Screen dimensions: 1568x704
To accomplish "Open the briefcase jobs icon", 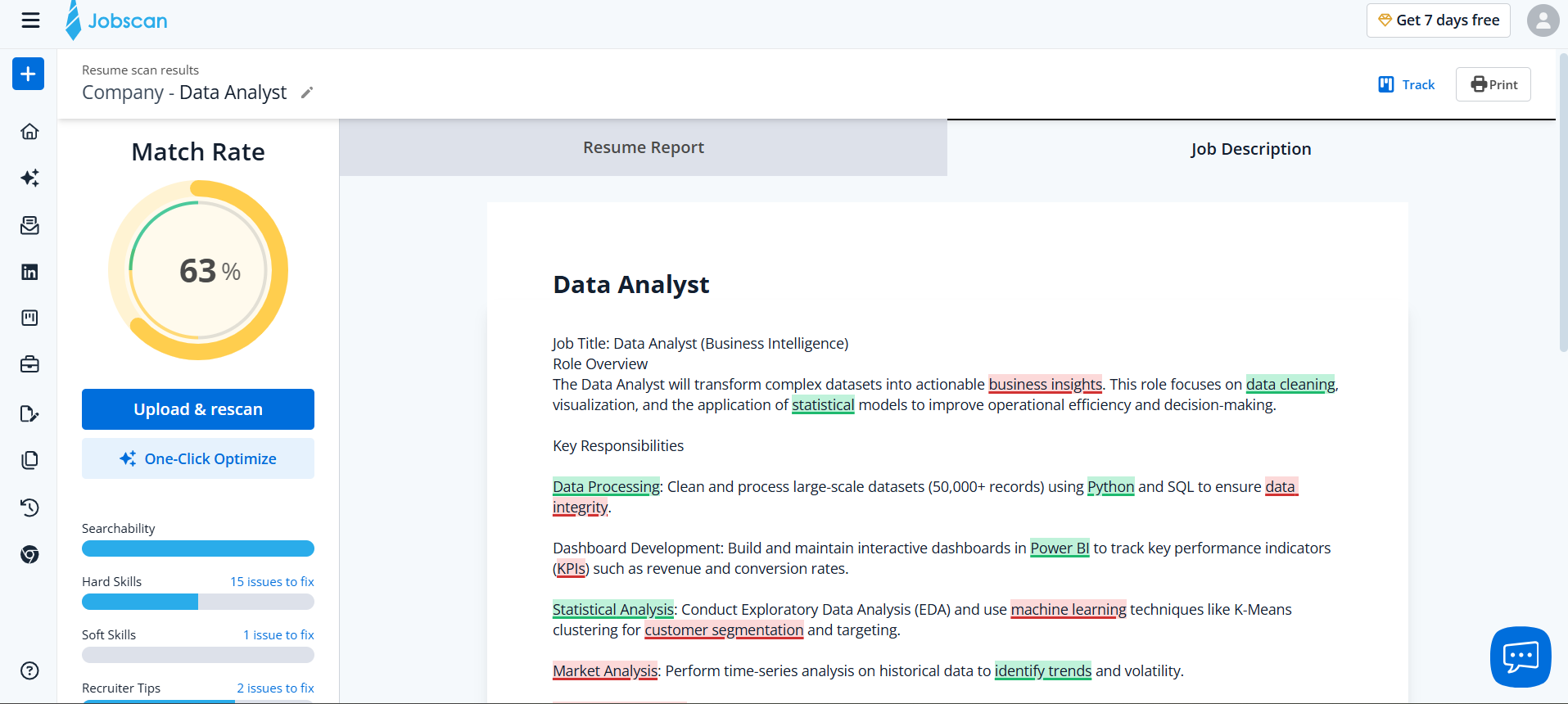I will tap(29, 364).
